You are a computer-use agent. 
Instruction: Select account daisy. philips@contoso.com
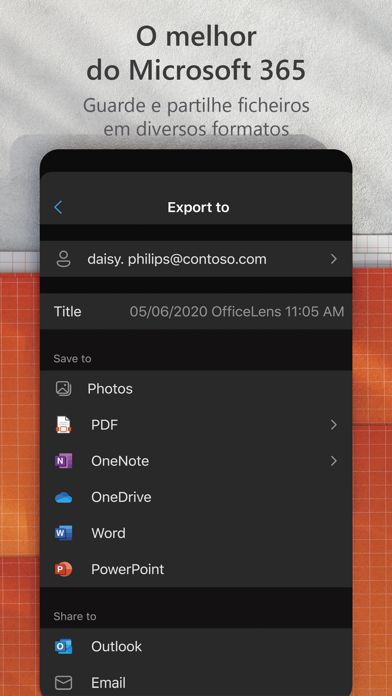coord(196,259)
